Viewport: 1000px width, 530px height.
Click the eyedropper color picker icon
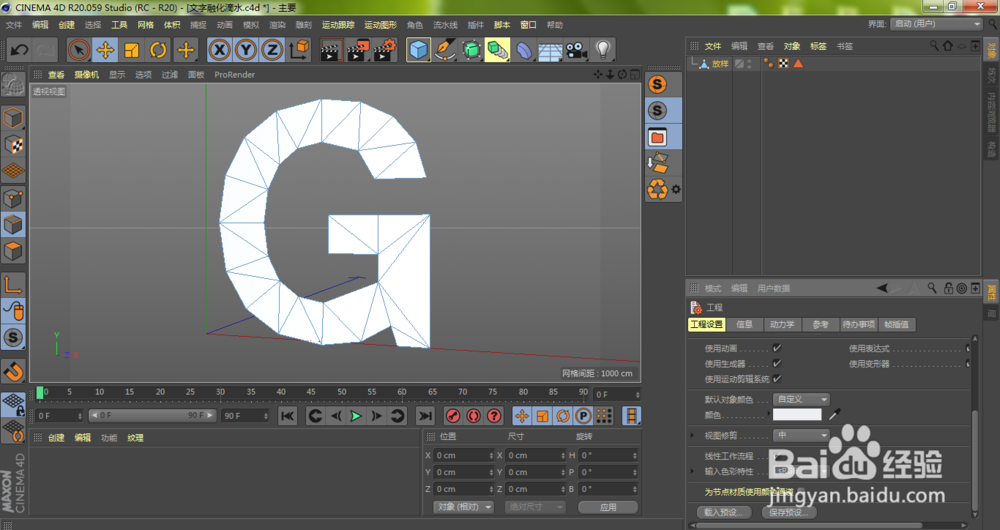click(x=836, y=414)
